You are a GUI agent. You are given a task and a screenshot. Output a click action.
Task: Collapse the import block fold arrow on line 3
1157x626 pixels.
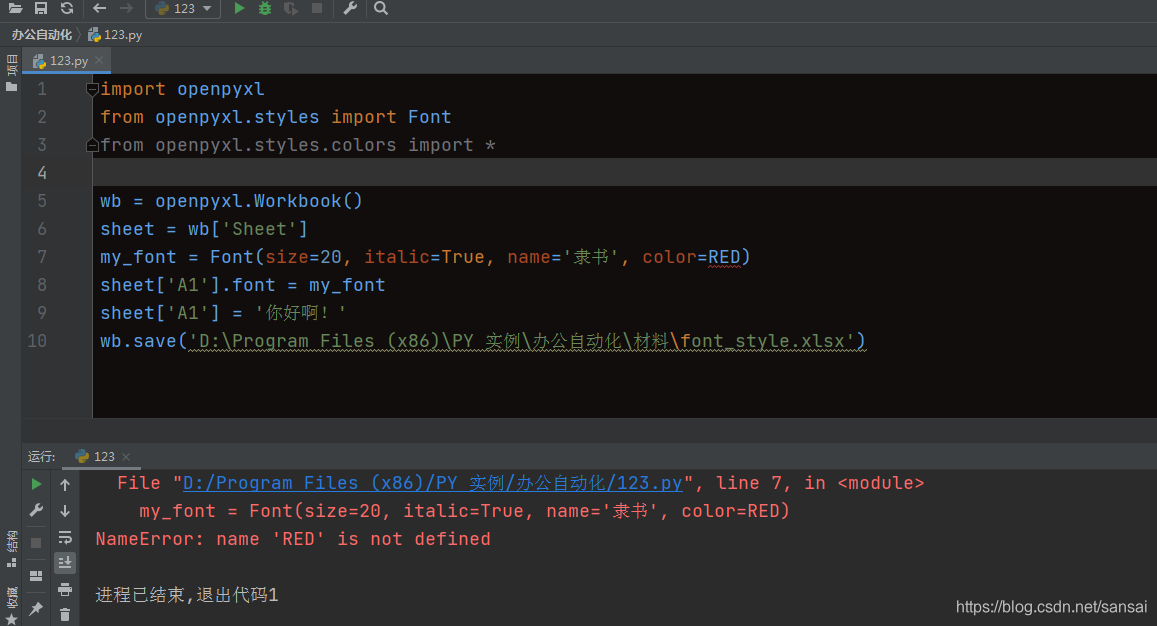90,144
